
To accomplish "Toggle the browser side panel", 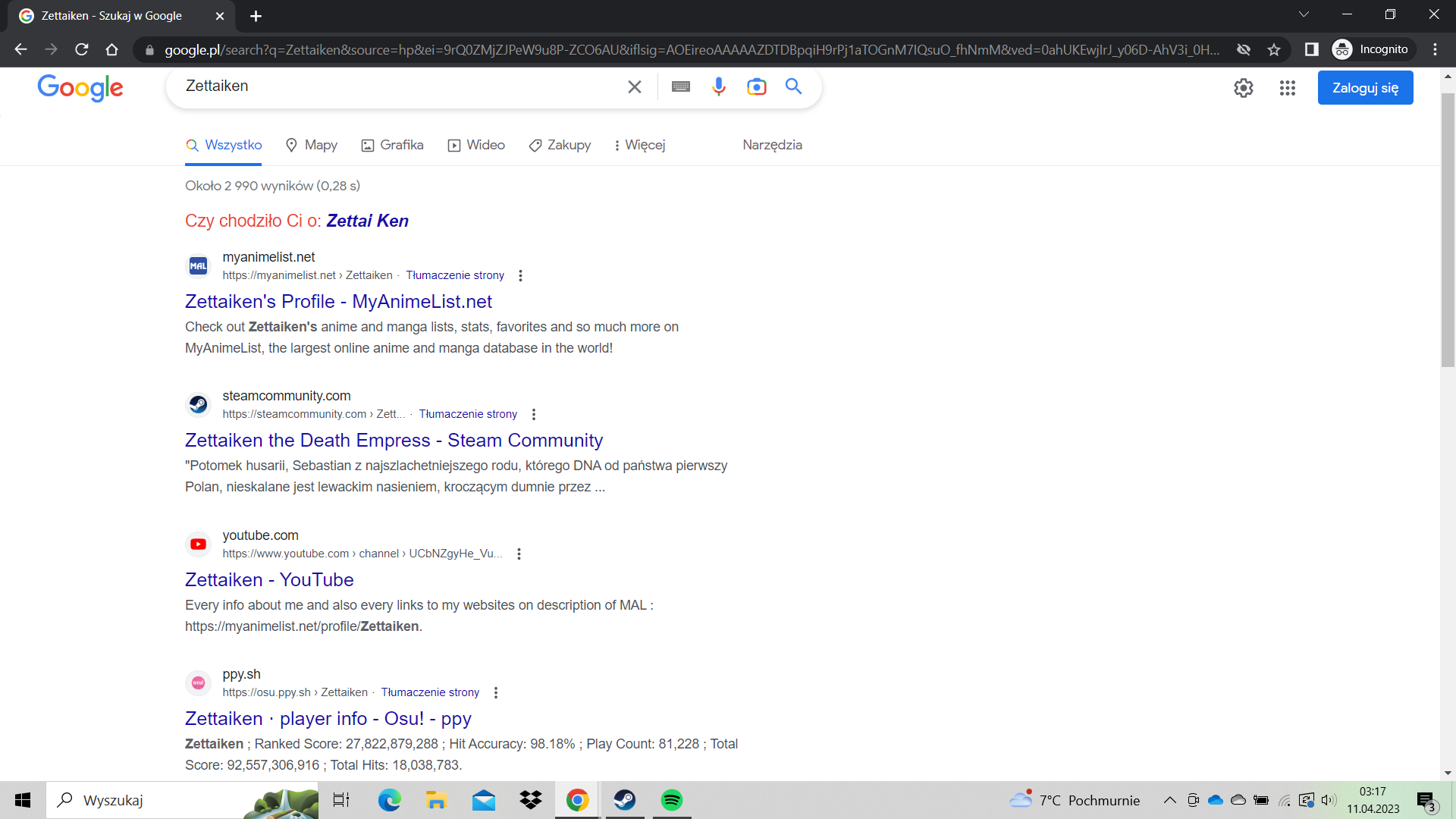I will [1311, 49].
